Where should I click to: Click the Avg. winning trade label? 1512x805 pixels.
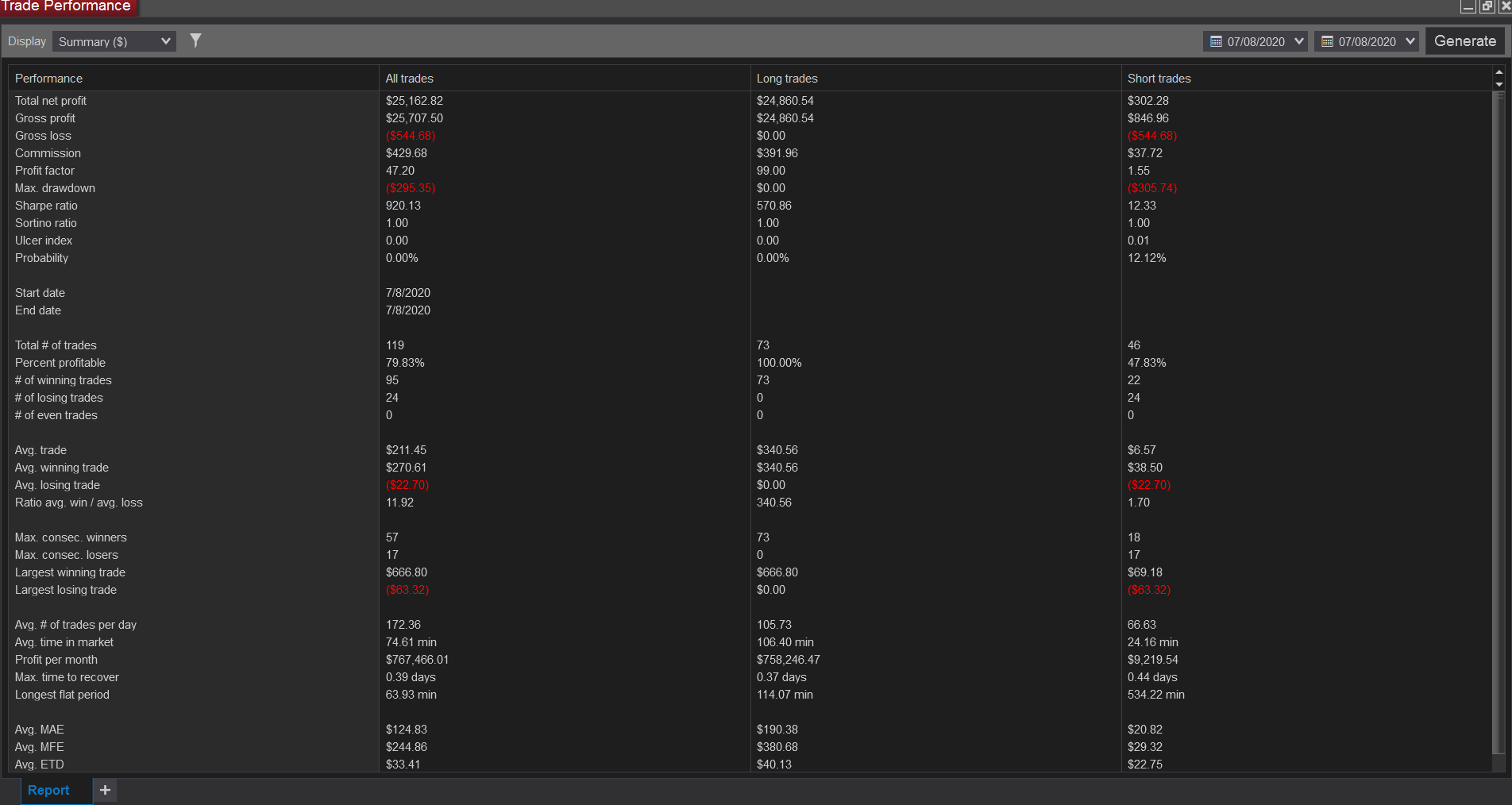(62, 468)
